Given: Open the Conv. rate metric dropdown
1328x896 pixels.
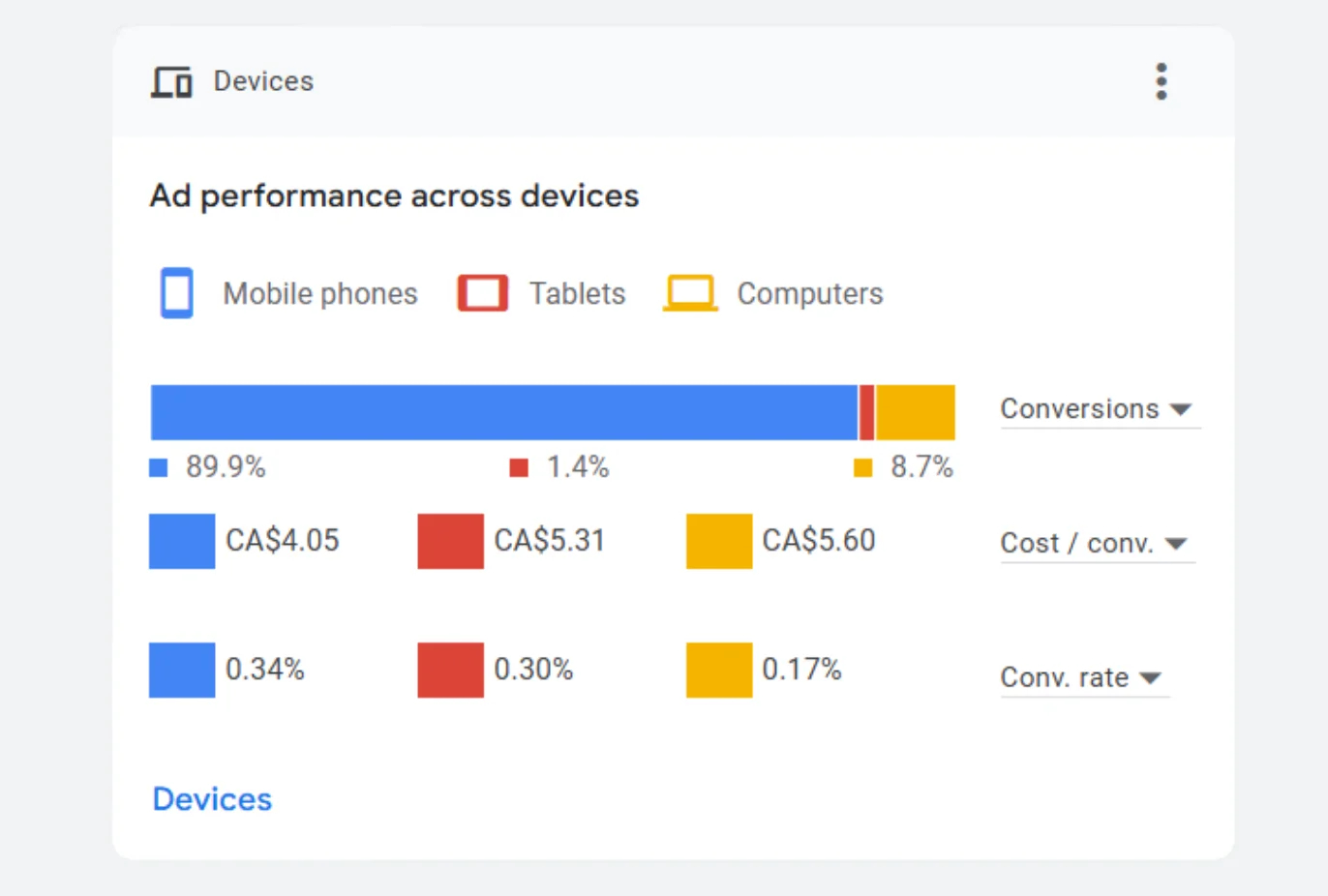Looking at the screenshot, I should [1081, 677].
